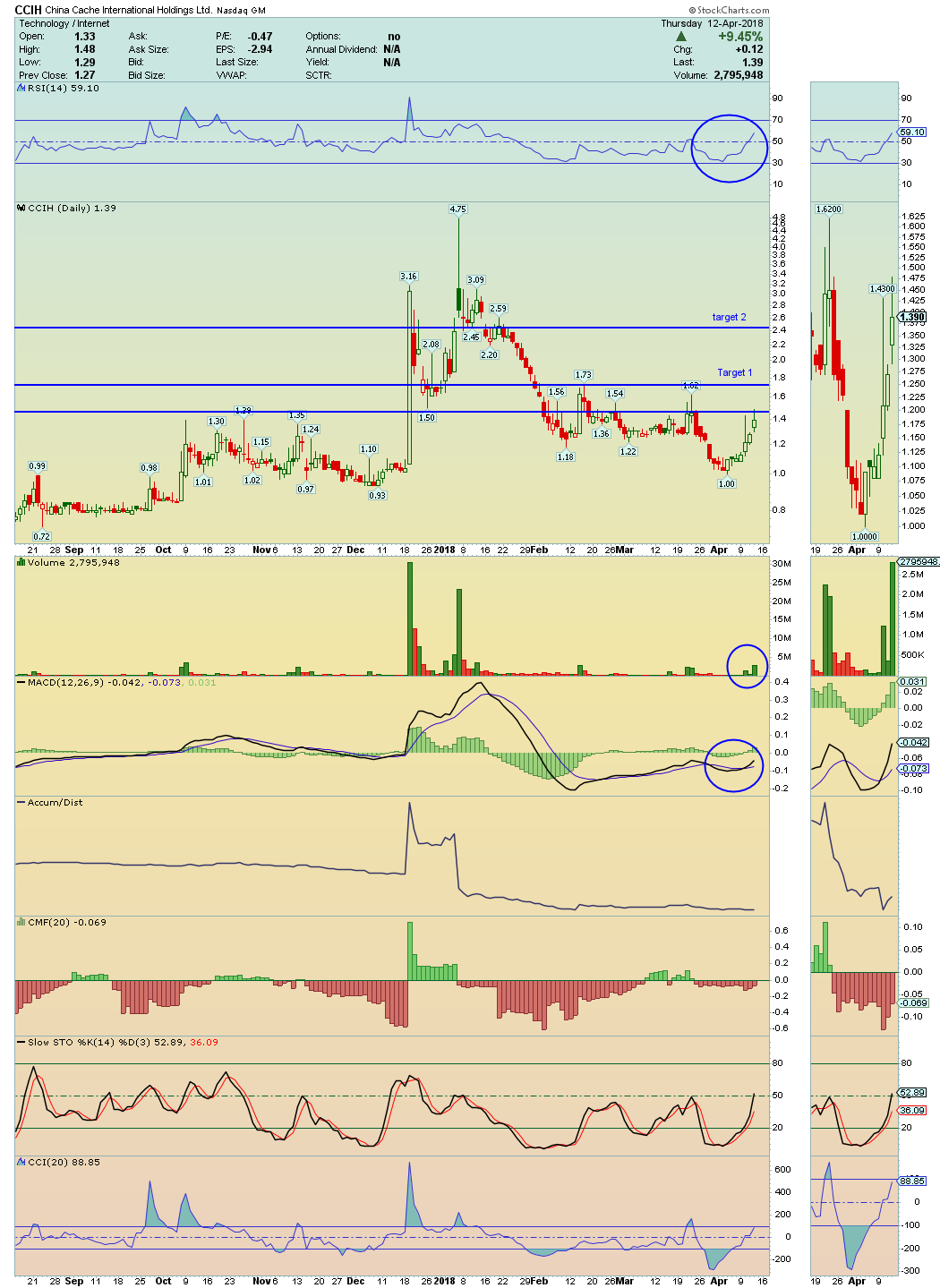940x1288 pixels.
Task: Click the CCIH (Daily) 1.39 chart label
Action: pos(73,208)
